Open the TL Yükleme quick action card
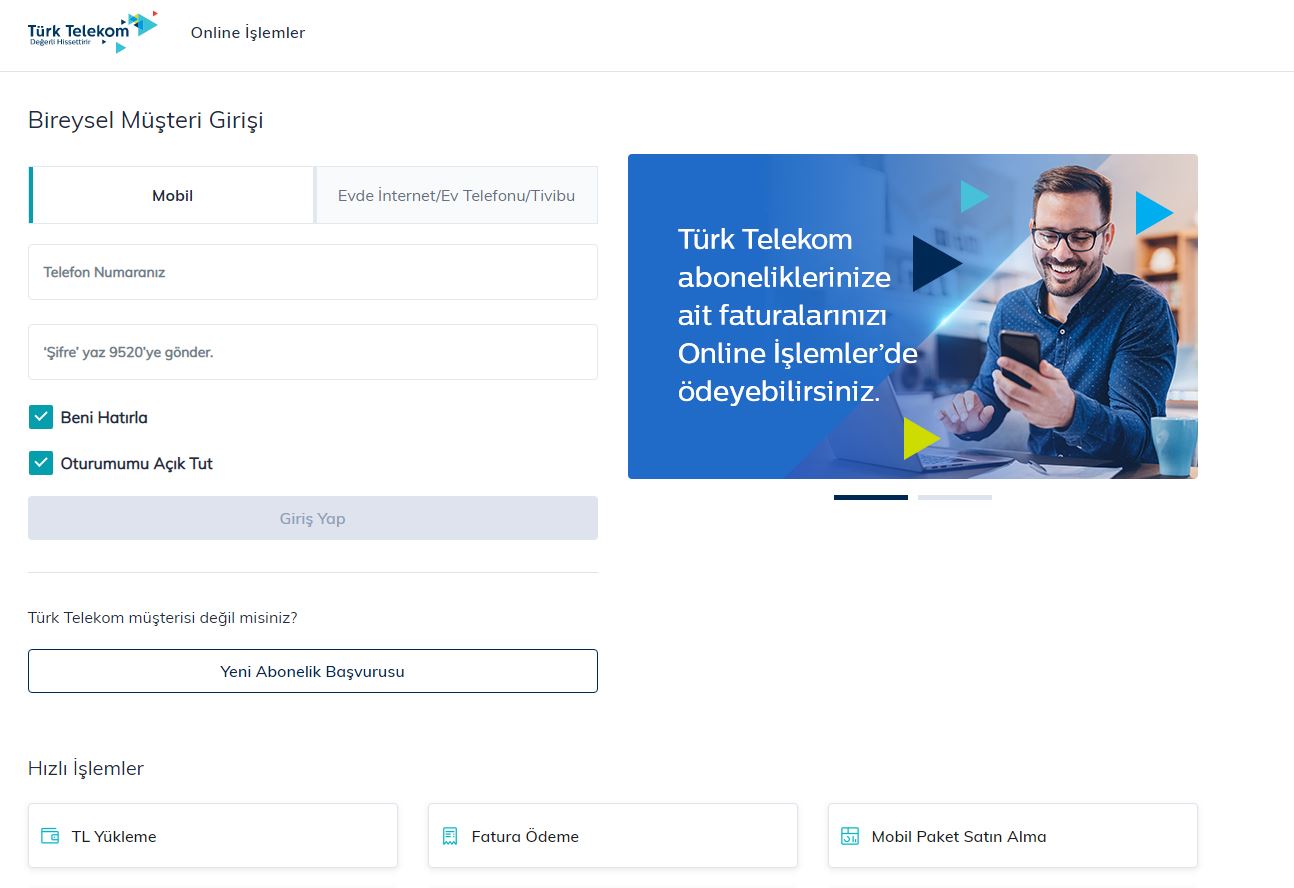This screenshot has width=1294, height=888. click(212, 836)
